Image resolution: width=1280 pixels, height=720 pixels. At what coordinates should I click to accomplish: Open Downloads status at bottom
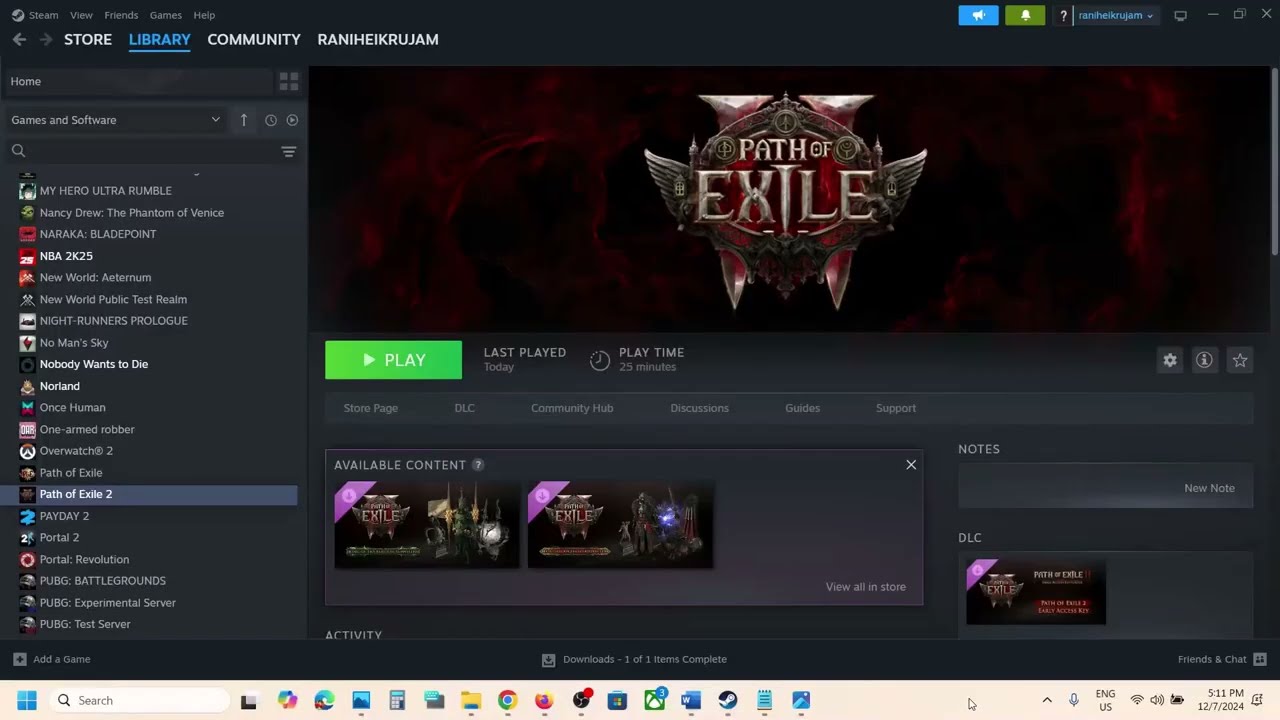coord(634,659)
